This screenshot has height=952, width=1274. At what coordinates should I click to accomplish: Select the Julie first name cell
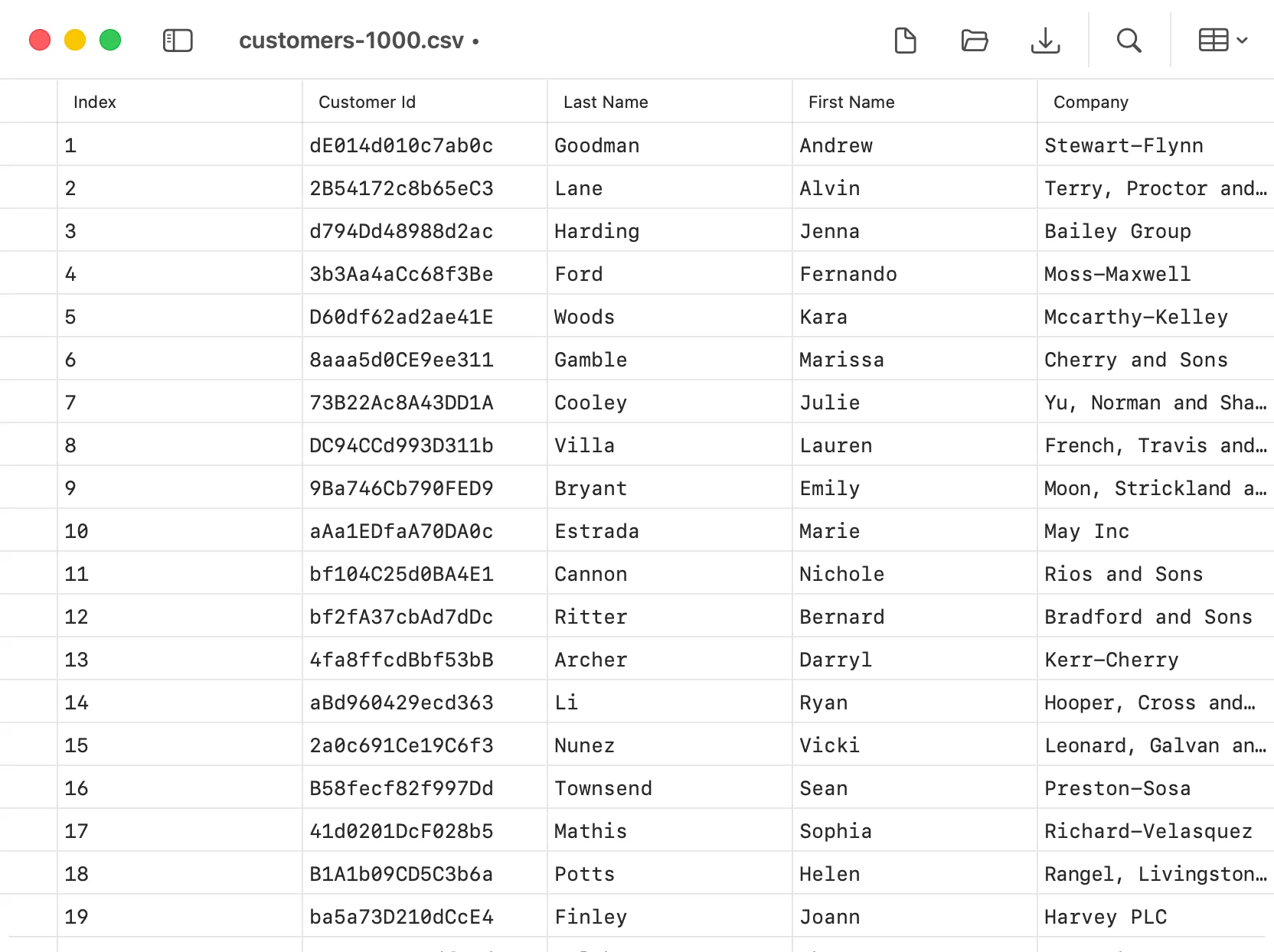(915, 402)
